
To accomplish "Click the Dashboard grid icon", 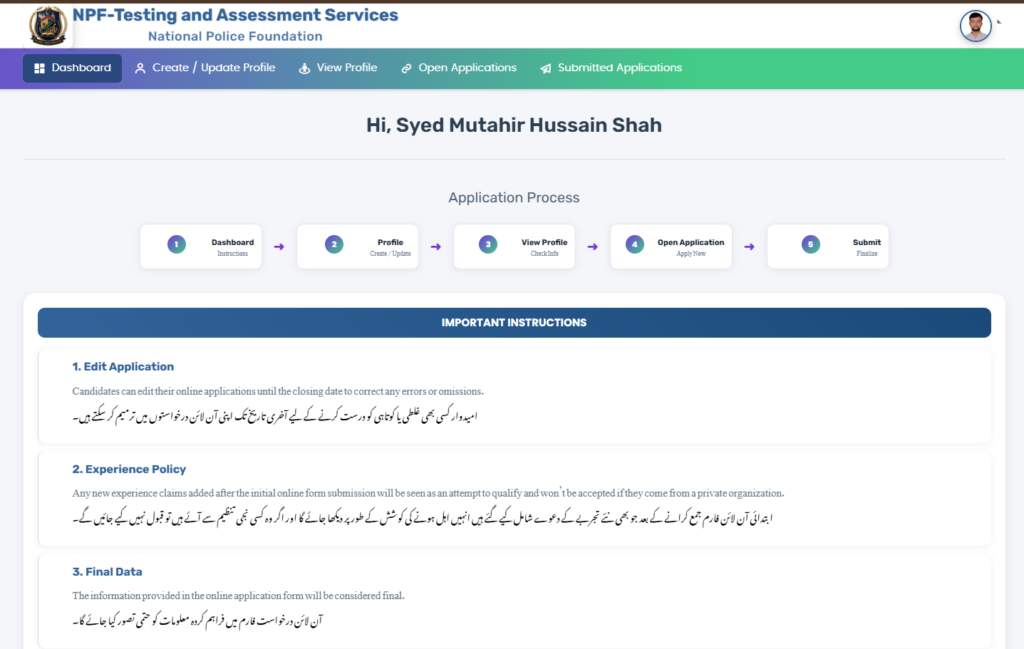I will tap(39, 69).
